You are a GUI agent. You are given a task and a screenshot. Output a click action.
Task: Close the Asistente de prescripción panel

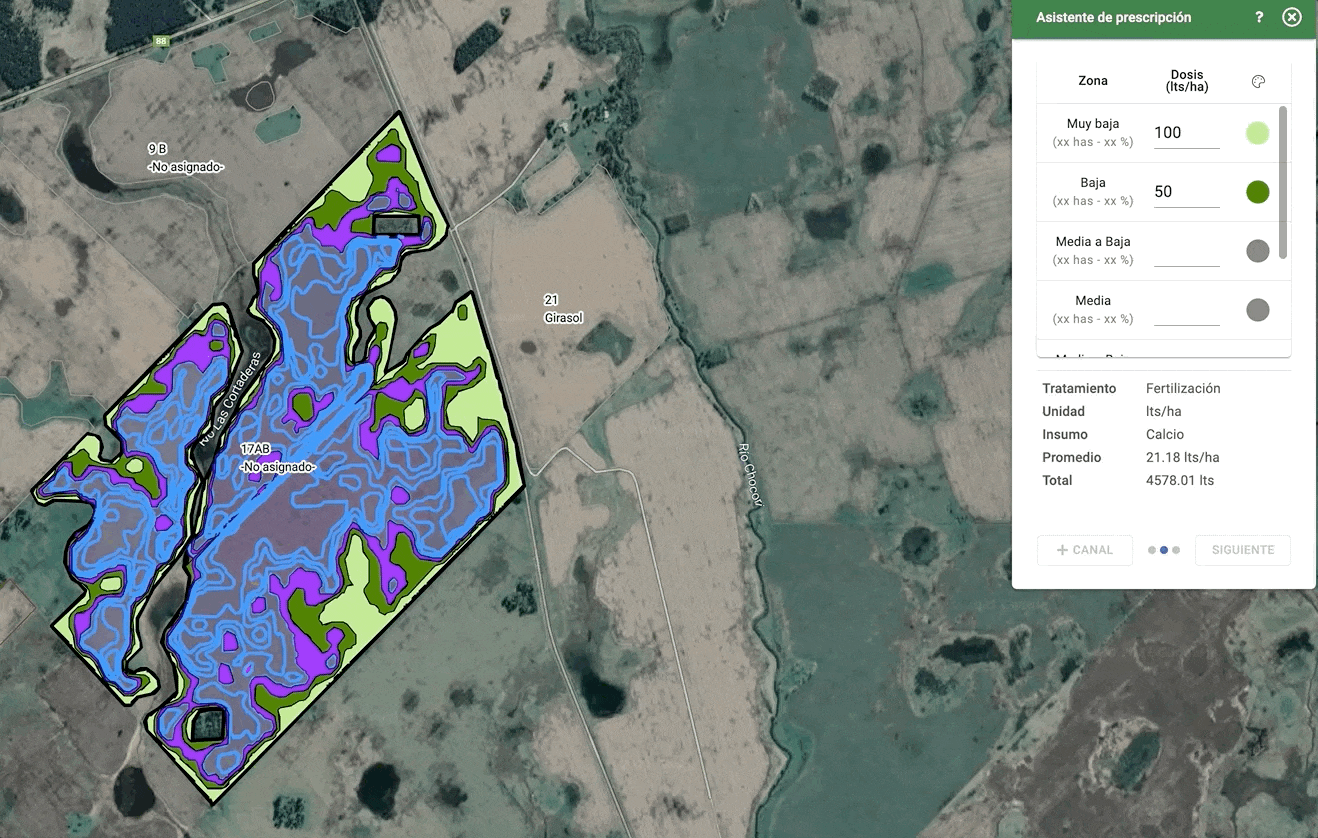(1291, 17)
